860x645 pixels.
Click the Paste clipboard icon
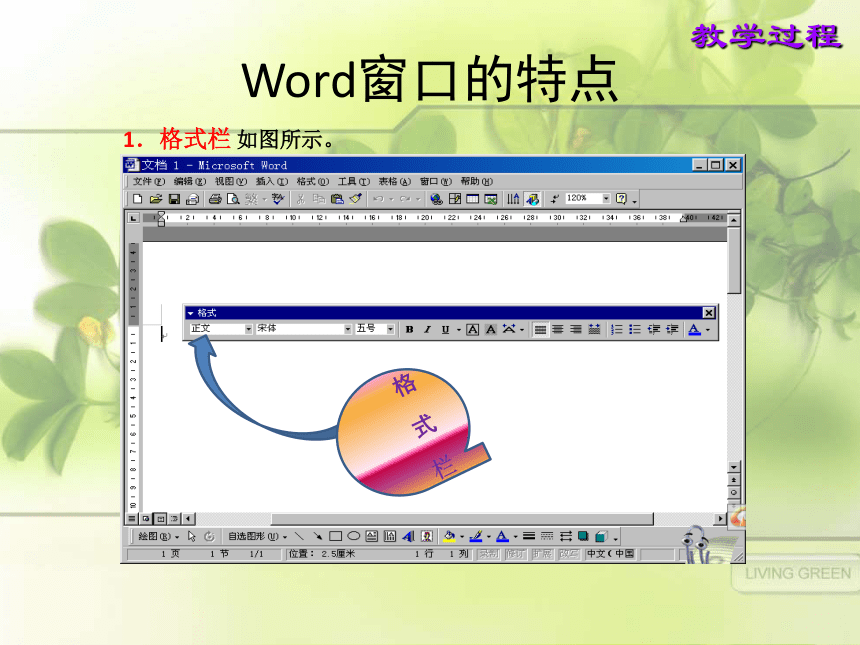click(x=337, y=199)
